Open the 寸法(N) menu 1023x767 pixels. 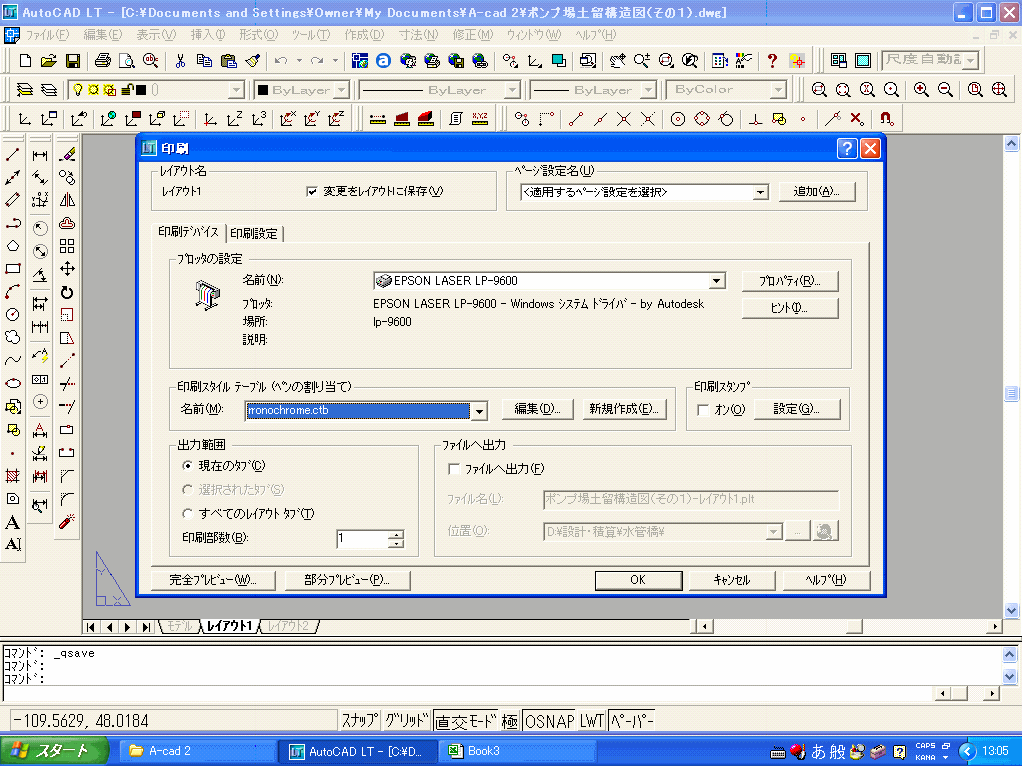[418, 35]
